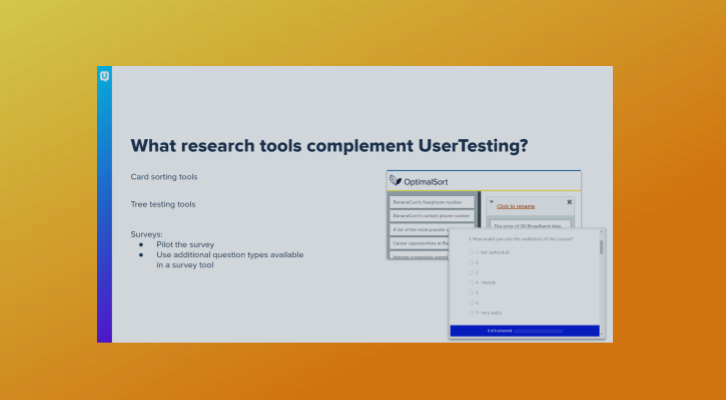
Task: Click the slide heading "What research tools complement UserTesting?"
Action: (329, 146)
